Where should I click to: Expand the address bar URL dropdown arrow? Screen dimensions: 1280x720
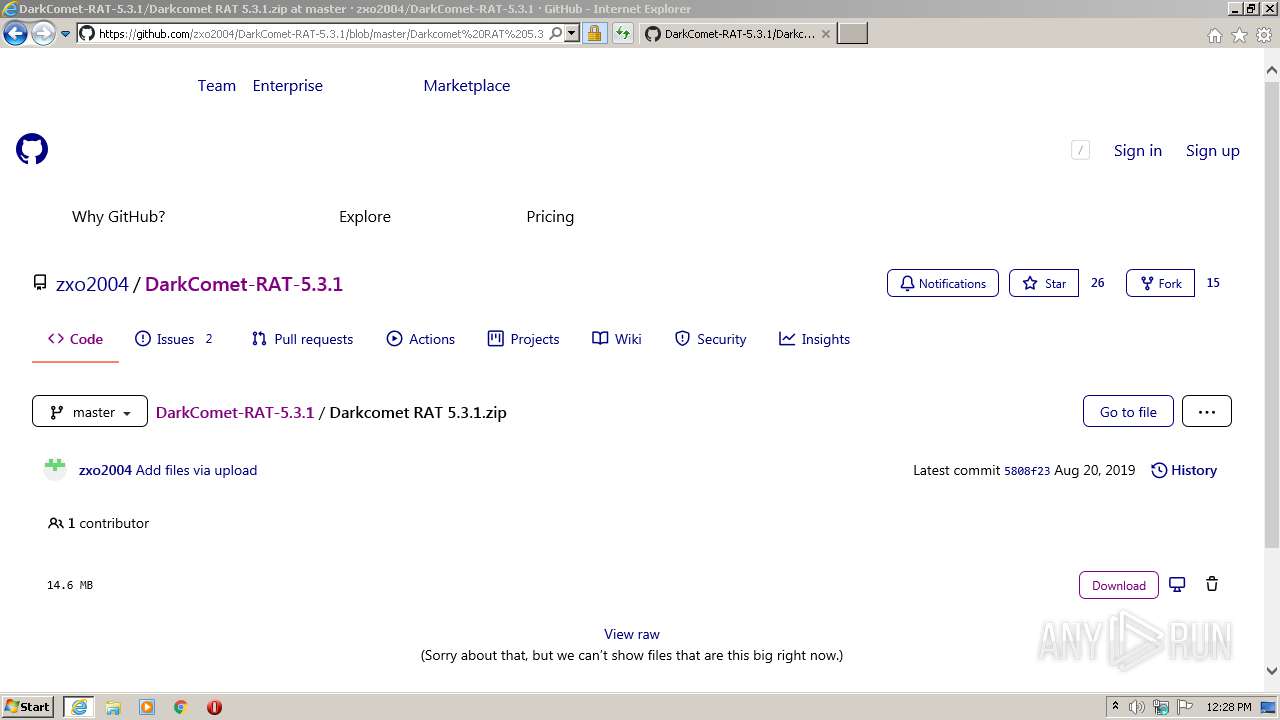click(x=572, y=33)
